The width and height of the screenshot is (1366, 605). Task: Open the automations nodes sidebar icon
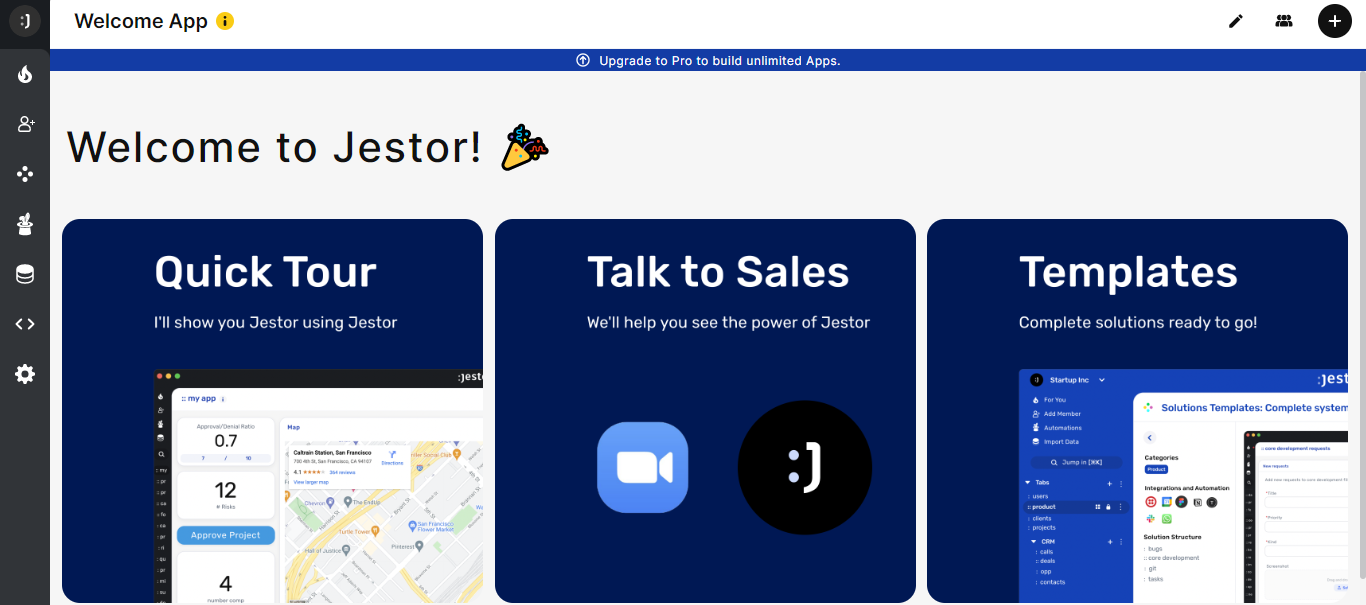click(x=25, y=174)
